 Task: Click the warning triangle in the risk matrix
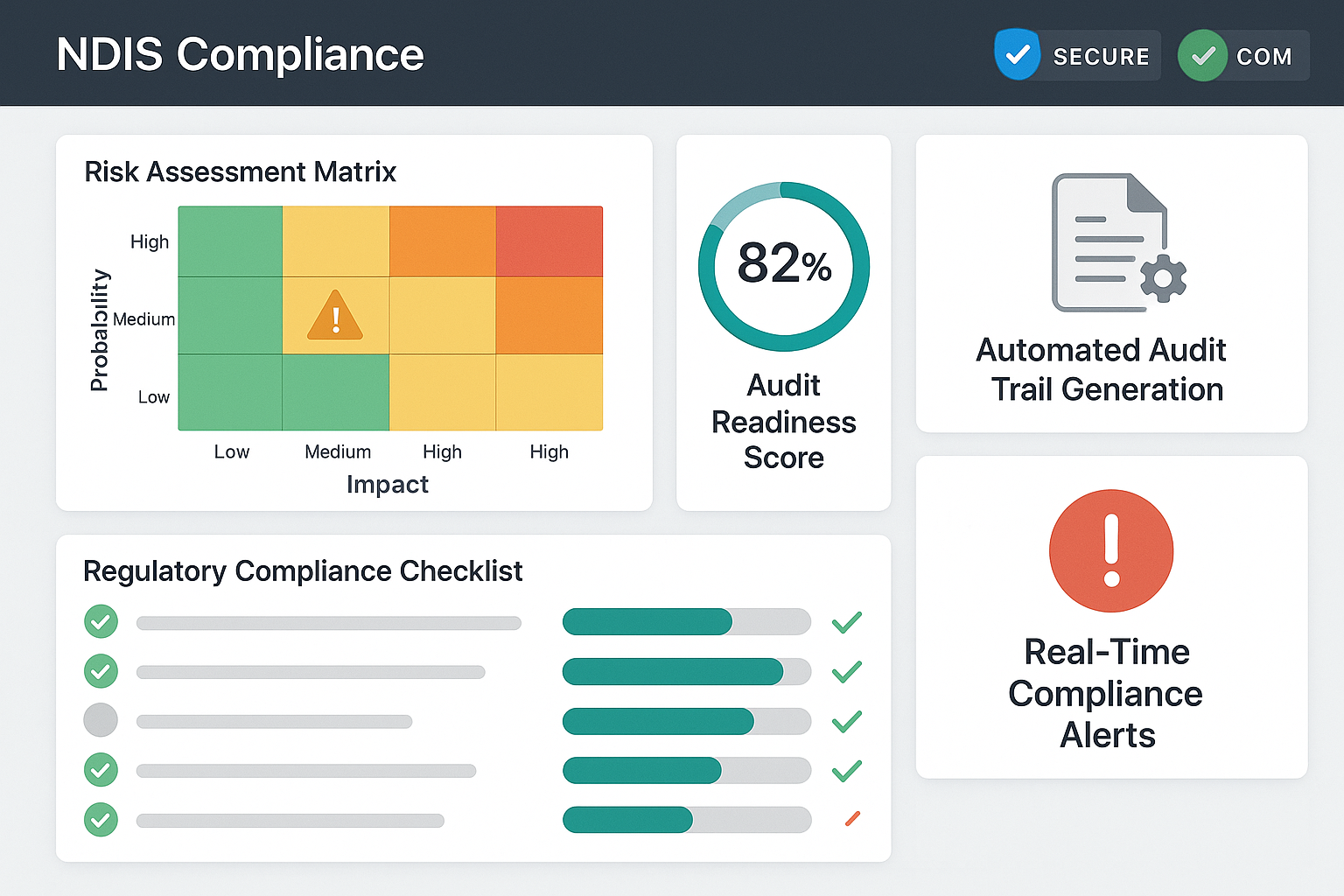[335, 315]
